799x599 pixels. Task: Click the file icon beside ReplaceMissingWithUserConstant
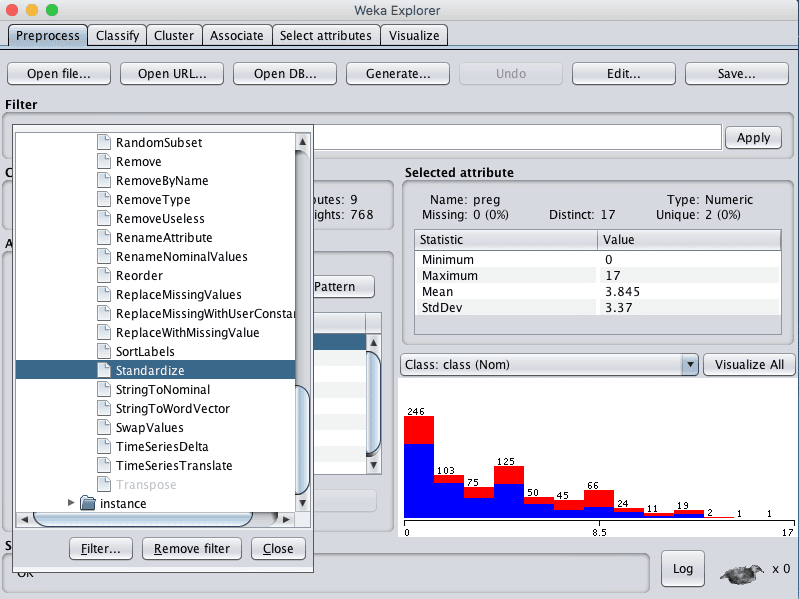pyautogui.click(x=104, y=313)
